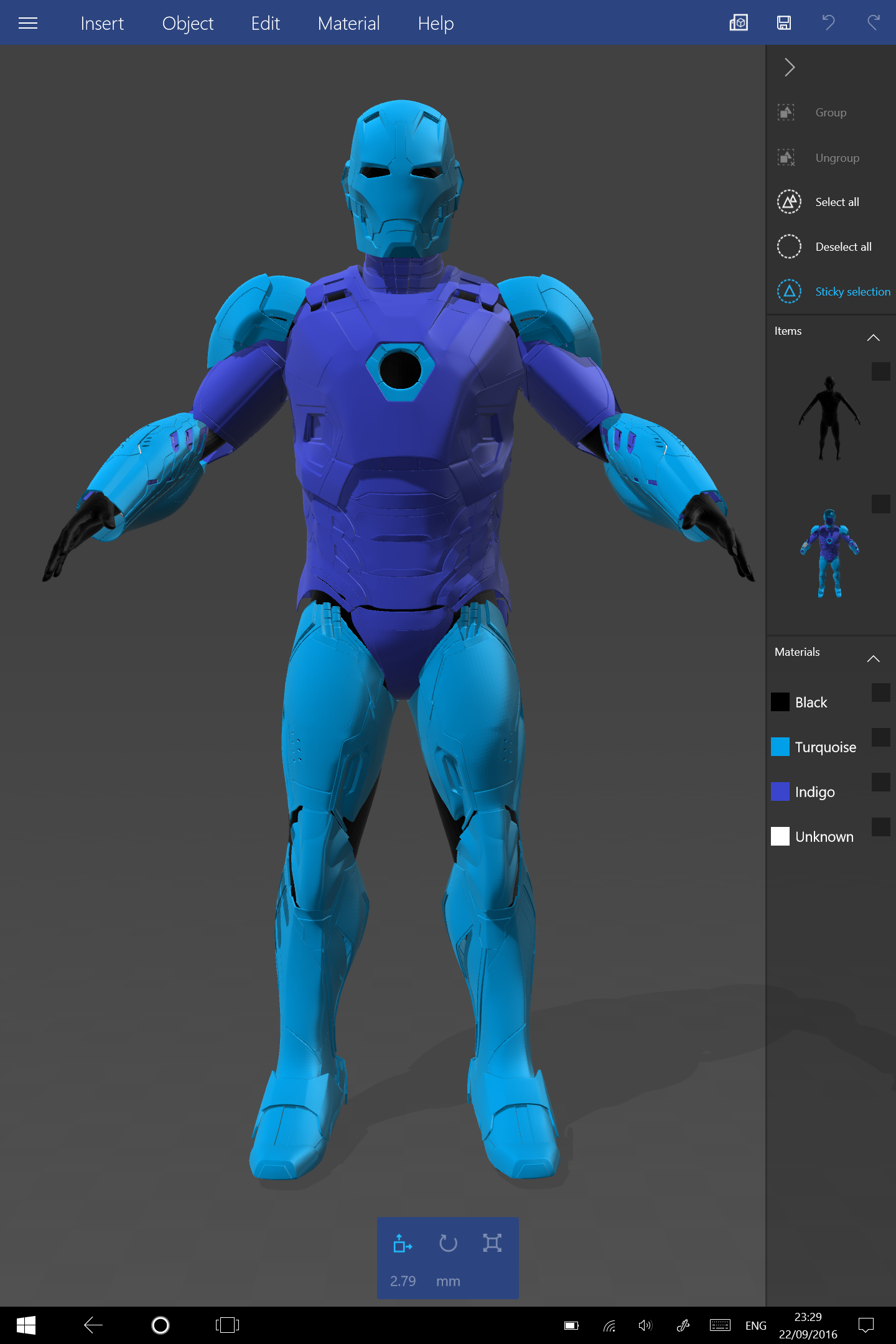
Task: Select the Rotate tool icon
Action: 448,1243
